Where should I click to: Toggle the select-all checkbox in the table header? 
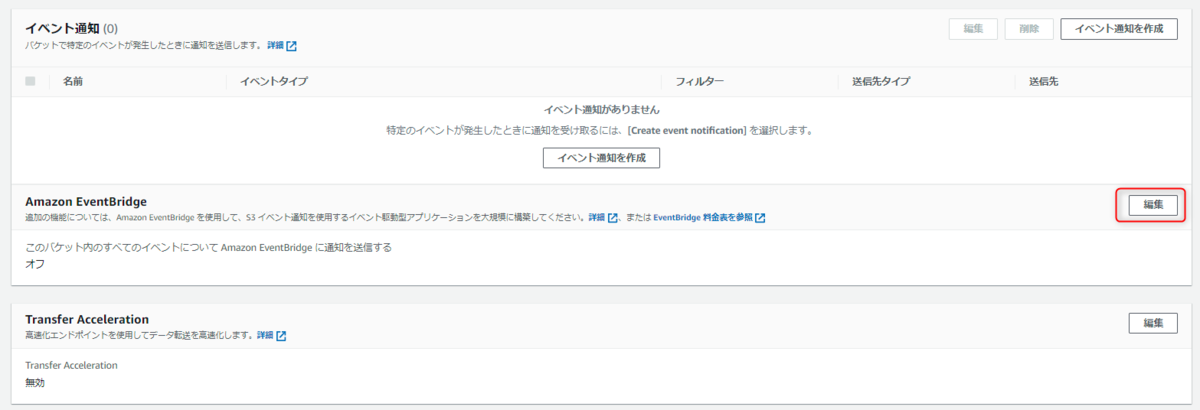(30, 81)
